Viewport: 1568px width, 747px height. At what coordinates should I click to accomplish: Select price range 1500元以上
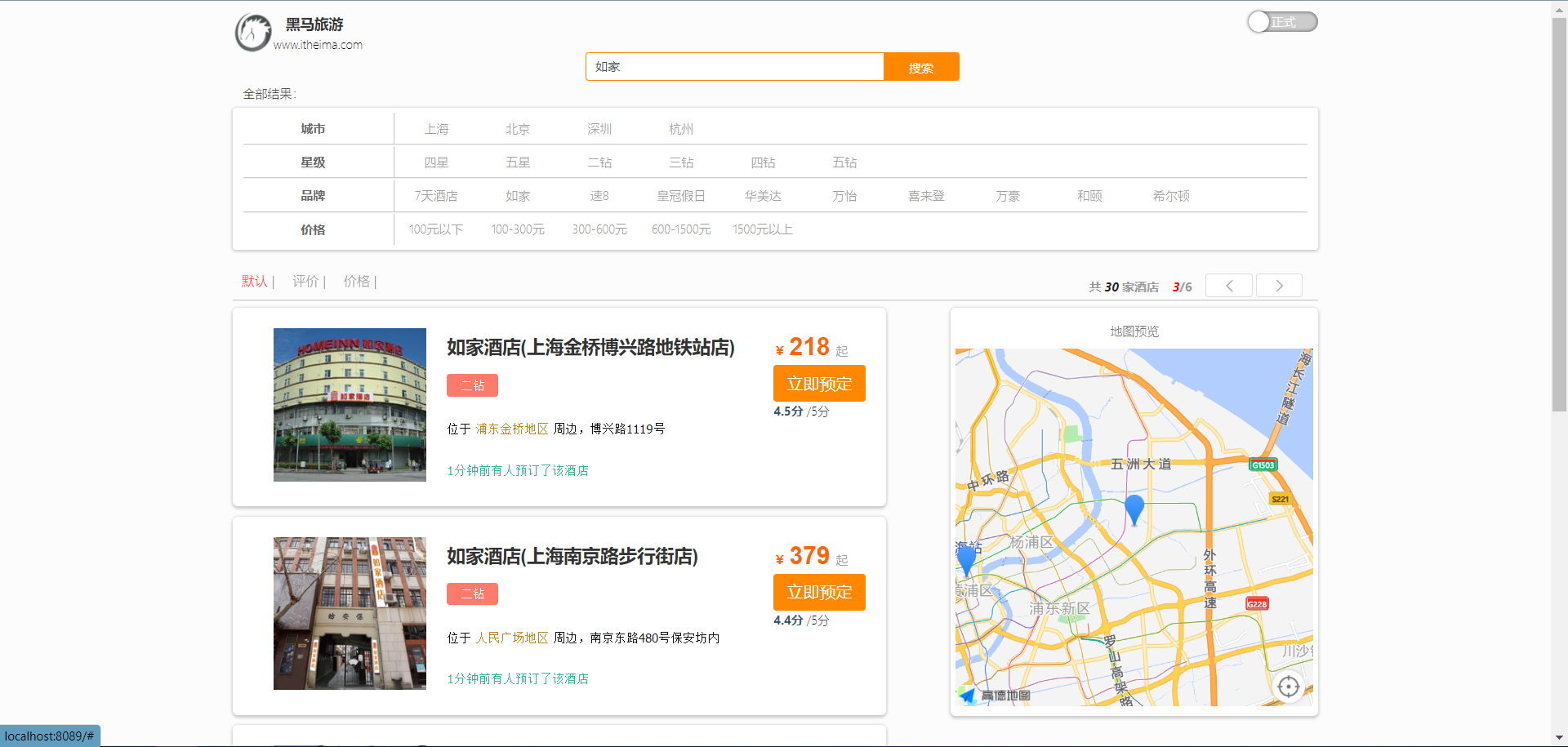(x=763, y=229)
